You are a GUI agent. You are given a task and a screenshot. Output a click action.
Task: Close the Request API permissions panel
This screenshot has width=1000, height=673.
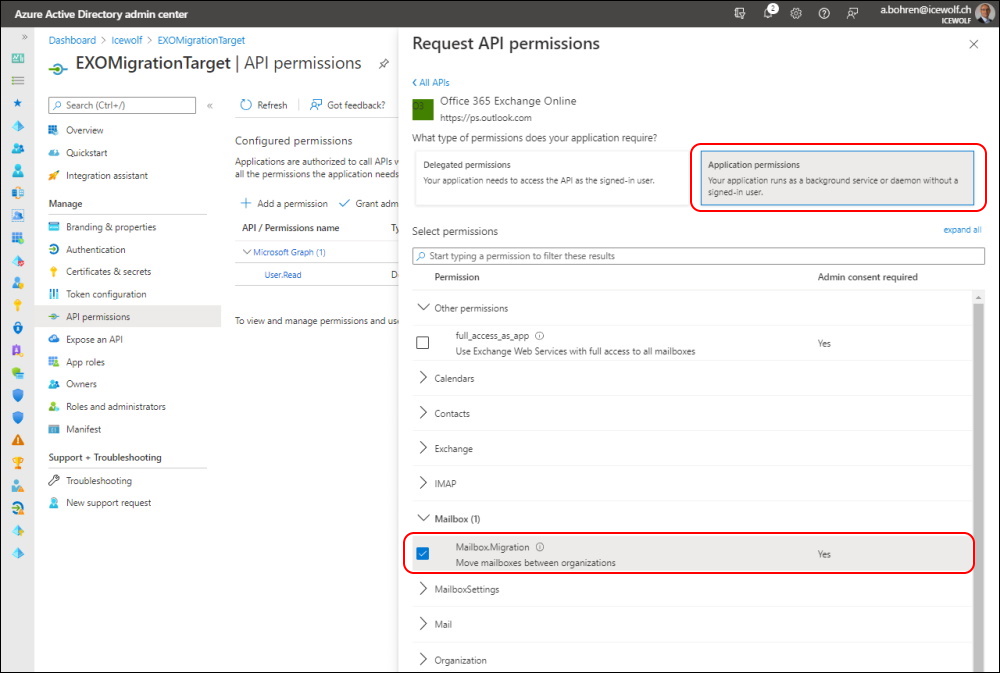pos(973,44)
